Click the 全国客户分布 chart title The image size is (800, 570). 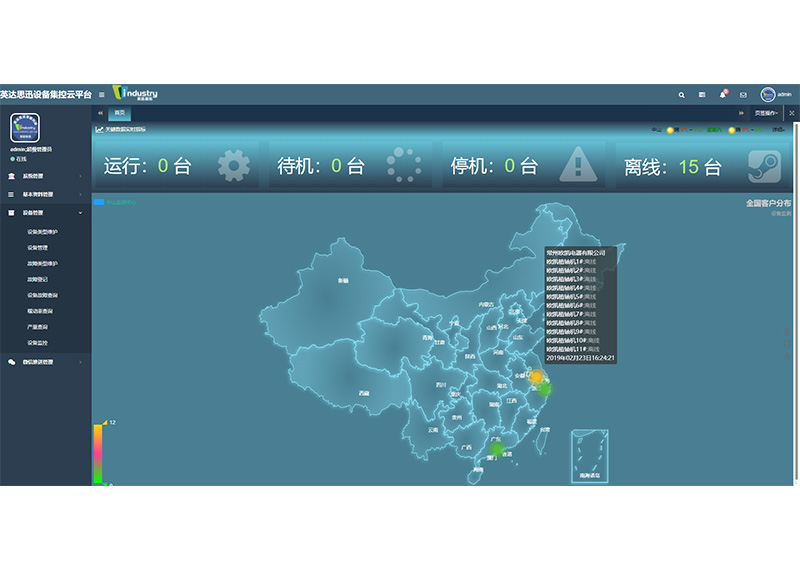pyautogui.click(x=768, y=203)
